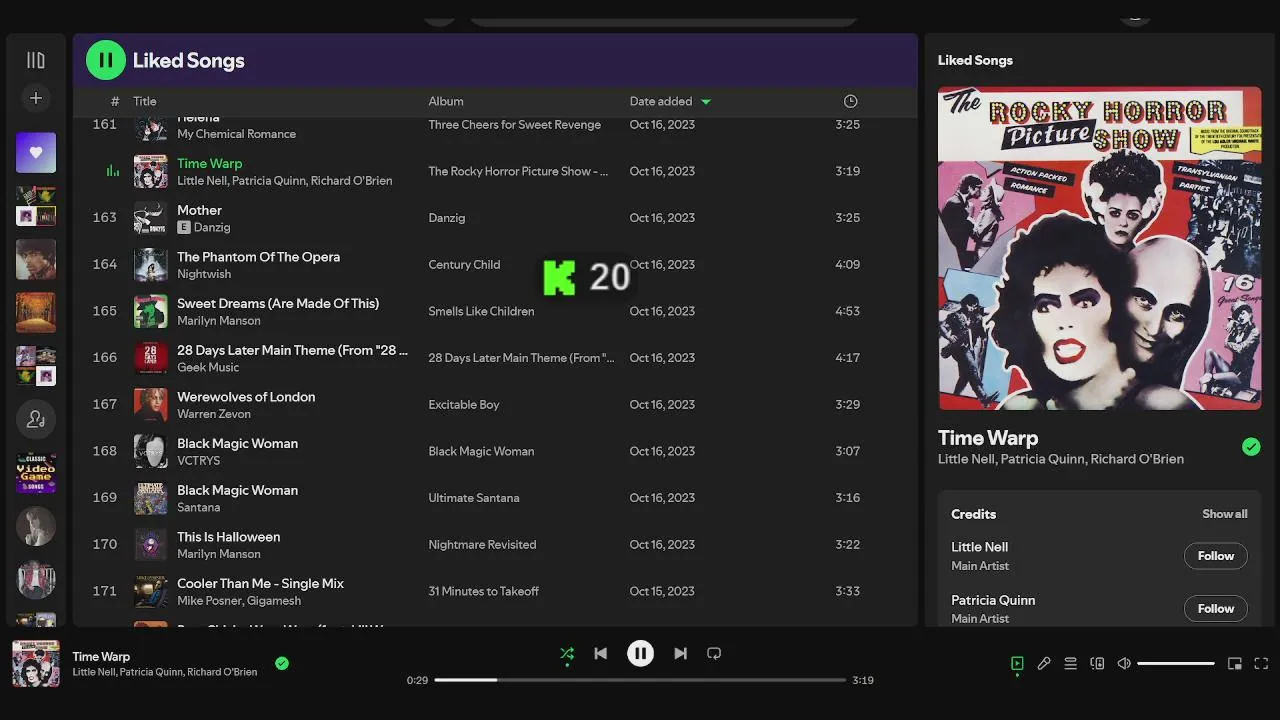Click Show all in Credits section

[1225, 514]
